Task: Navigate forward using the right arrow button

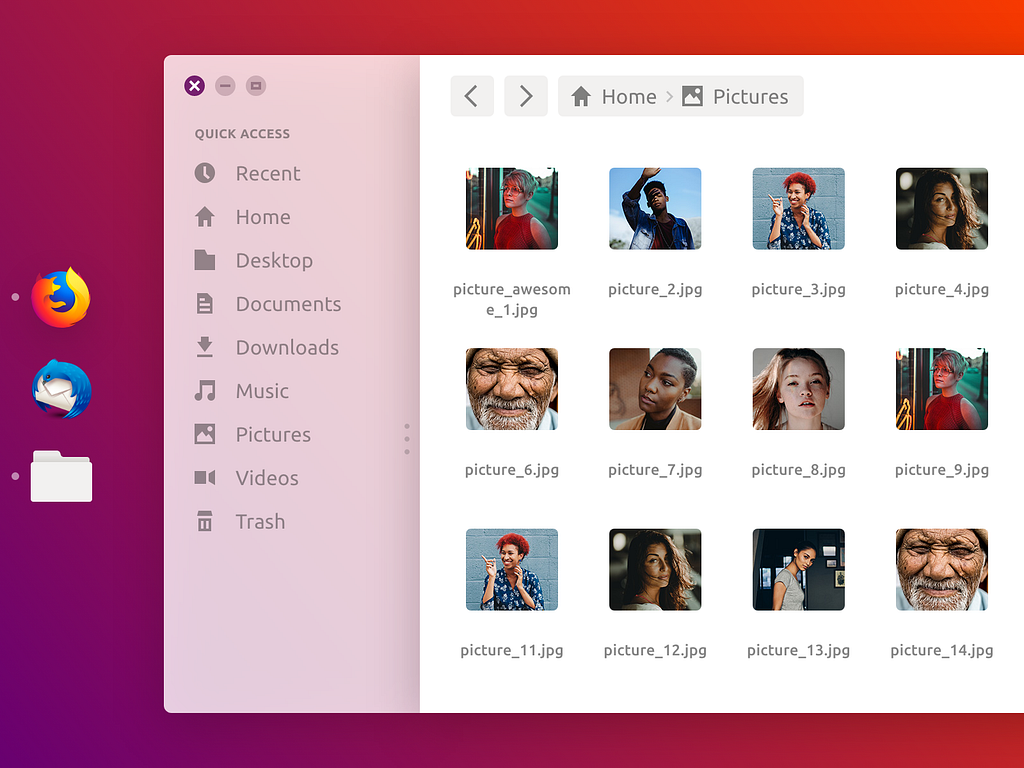Action: click(x=526, y=96)
